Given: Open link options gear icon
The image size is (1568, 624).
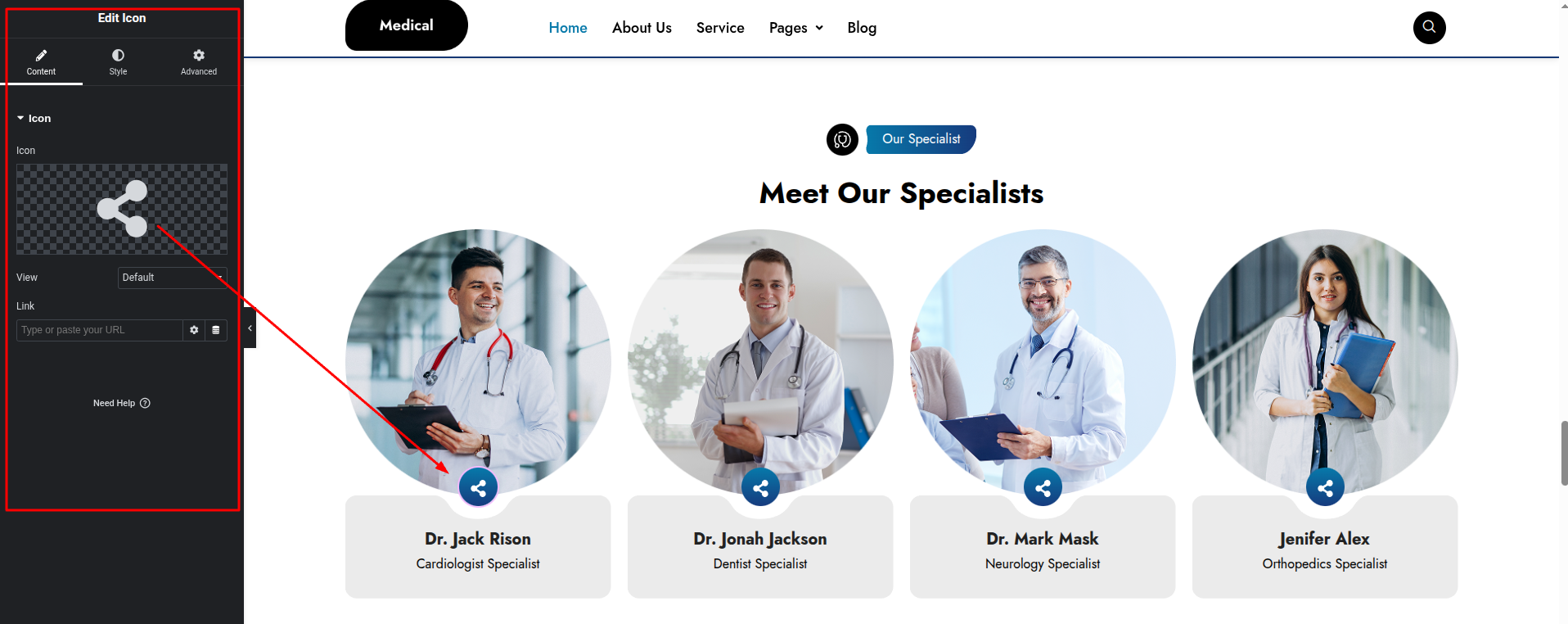Looking at the screenshot, I should coord(194,330).
